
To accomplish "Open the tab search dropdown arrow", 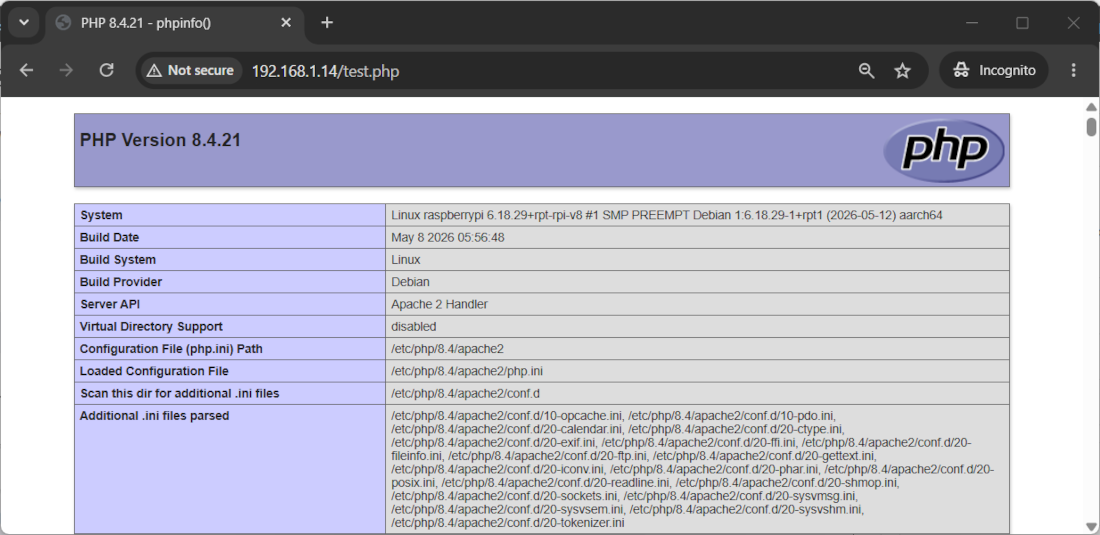I will (x=24, y=22).
